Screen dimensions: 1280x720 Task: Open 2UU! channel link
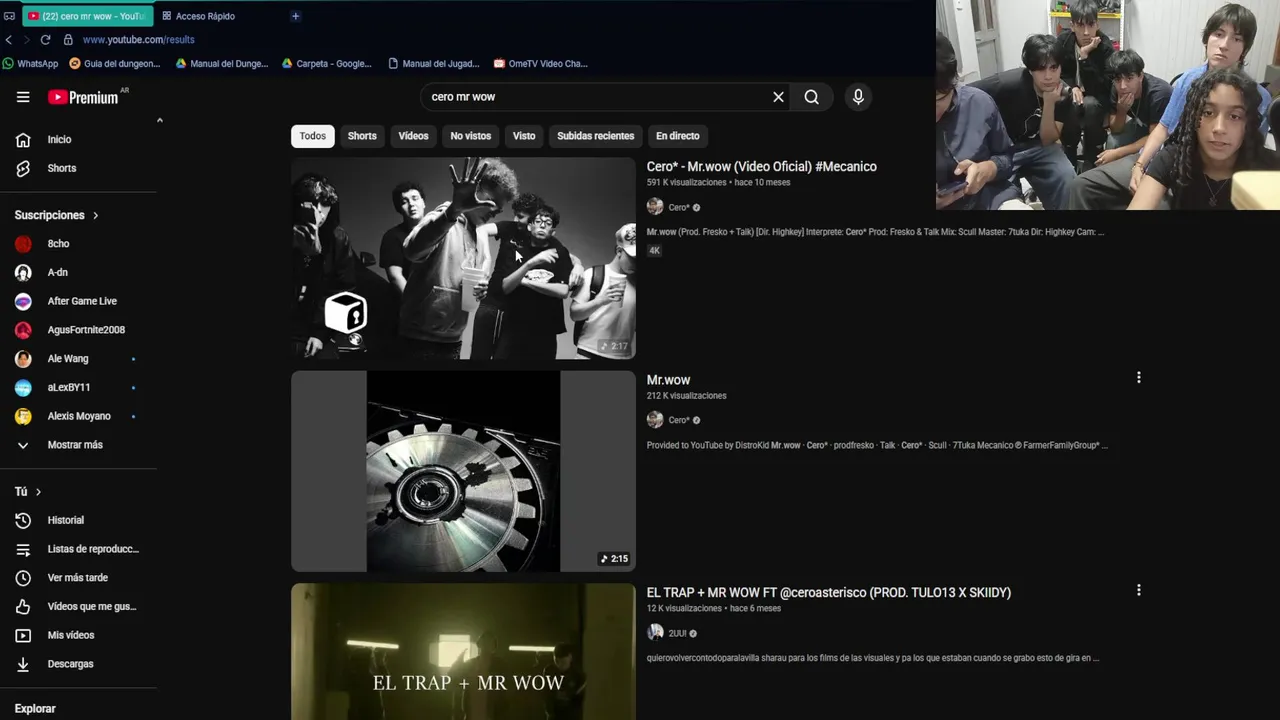677,633
